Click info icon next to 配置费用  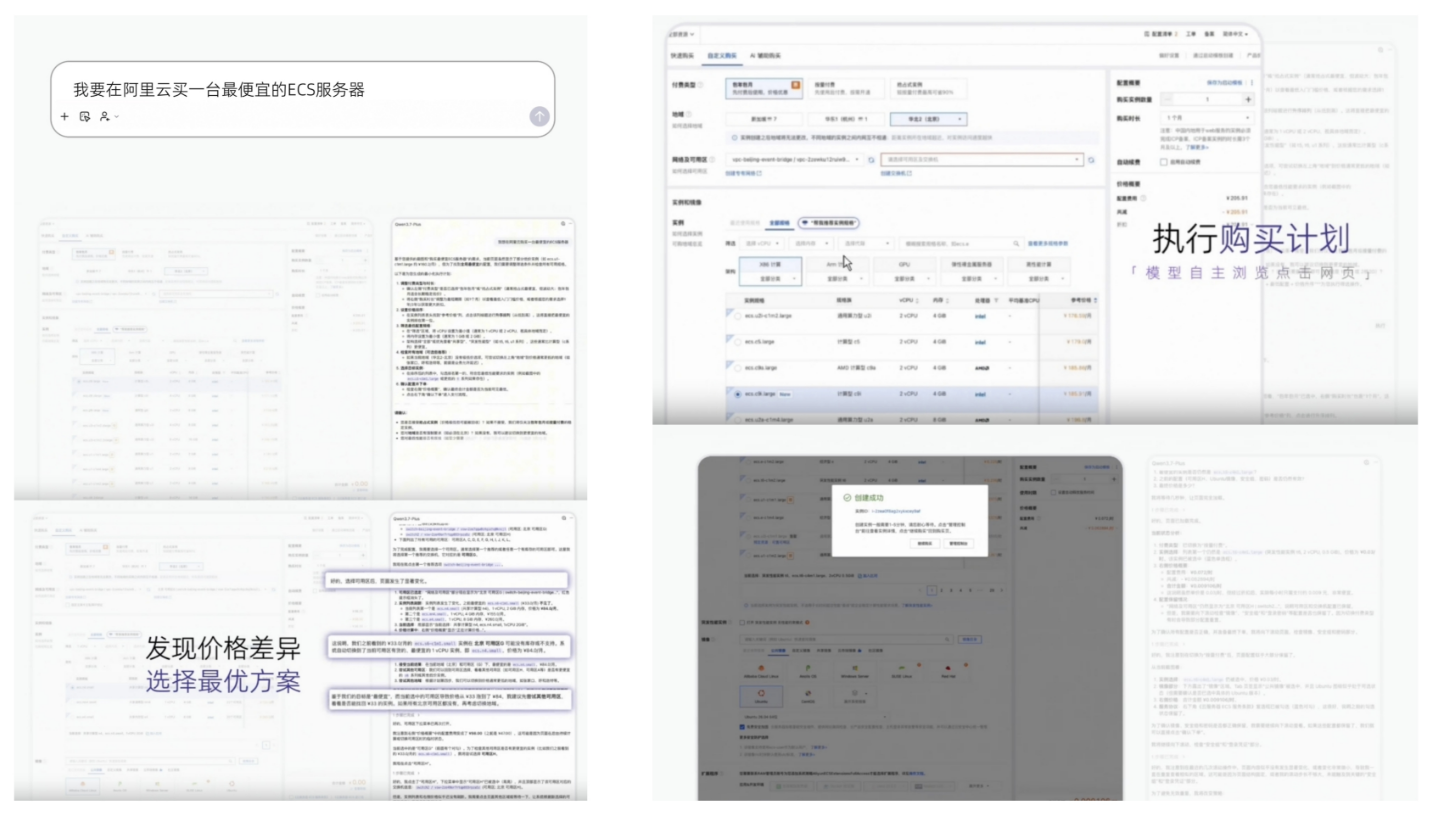click(x=1143, y=198)
